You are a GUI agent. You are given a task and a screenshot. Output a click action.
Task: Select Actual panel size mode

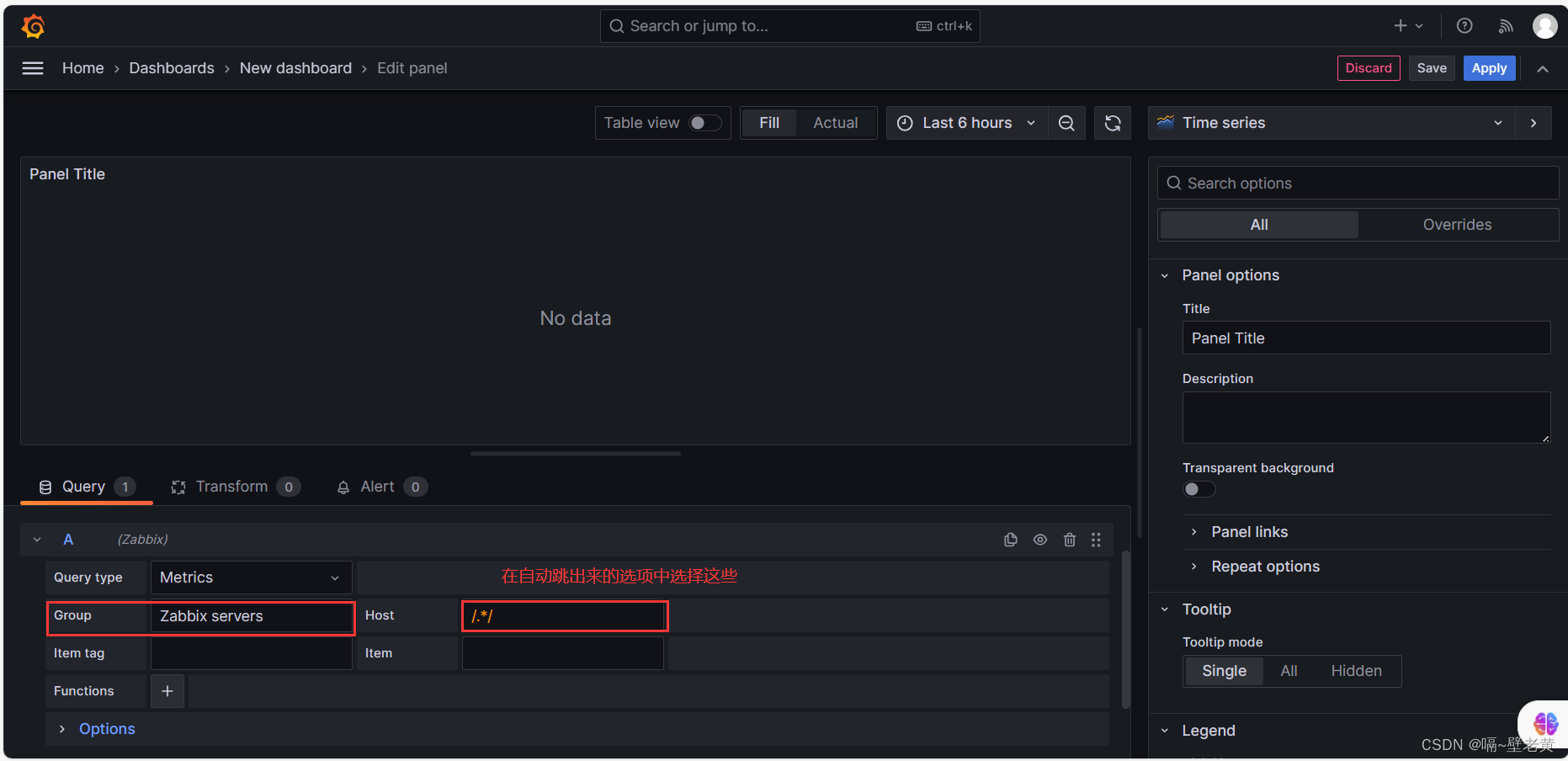pos(836,123)
